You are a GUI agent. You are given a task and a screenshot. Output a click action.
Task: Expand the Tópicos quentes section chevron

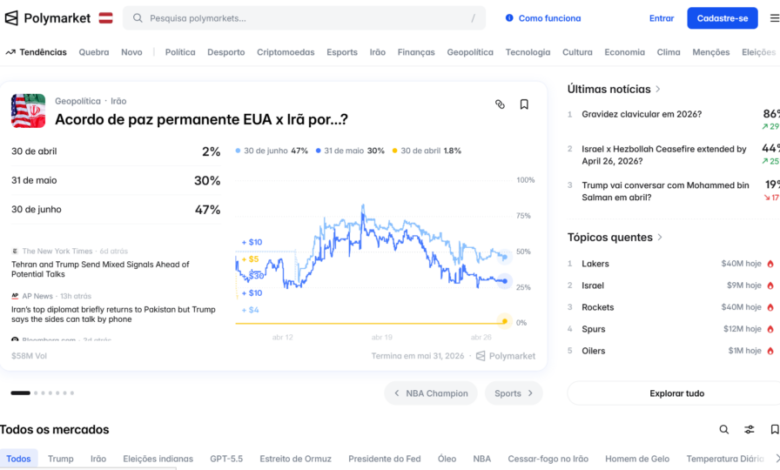(x=660, y=237)
